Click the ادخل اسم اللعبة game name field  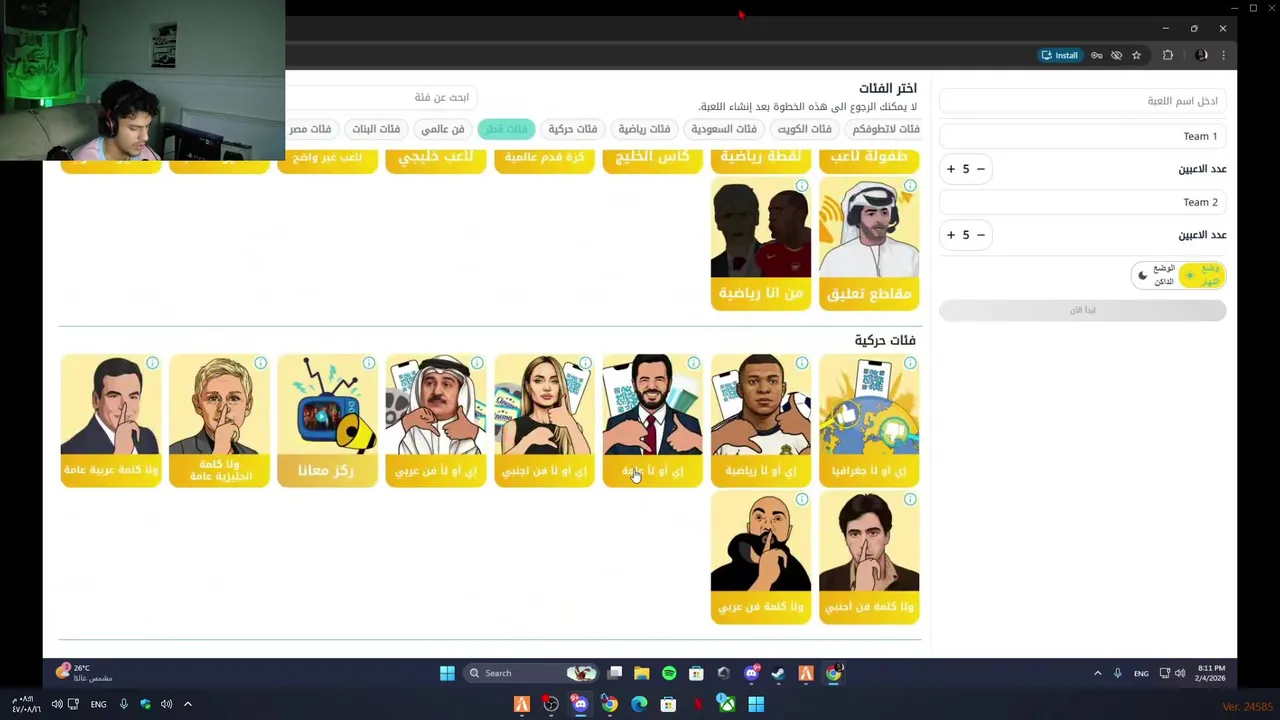1082,101
